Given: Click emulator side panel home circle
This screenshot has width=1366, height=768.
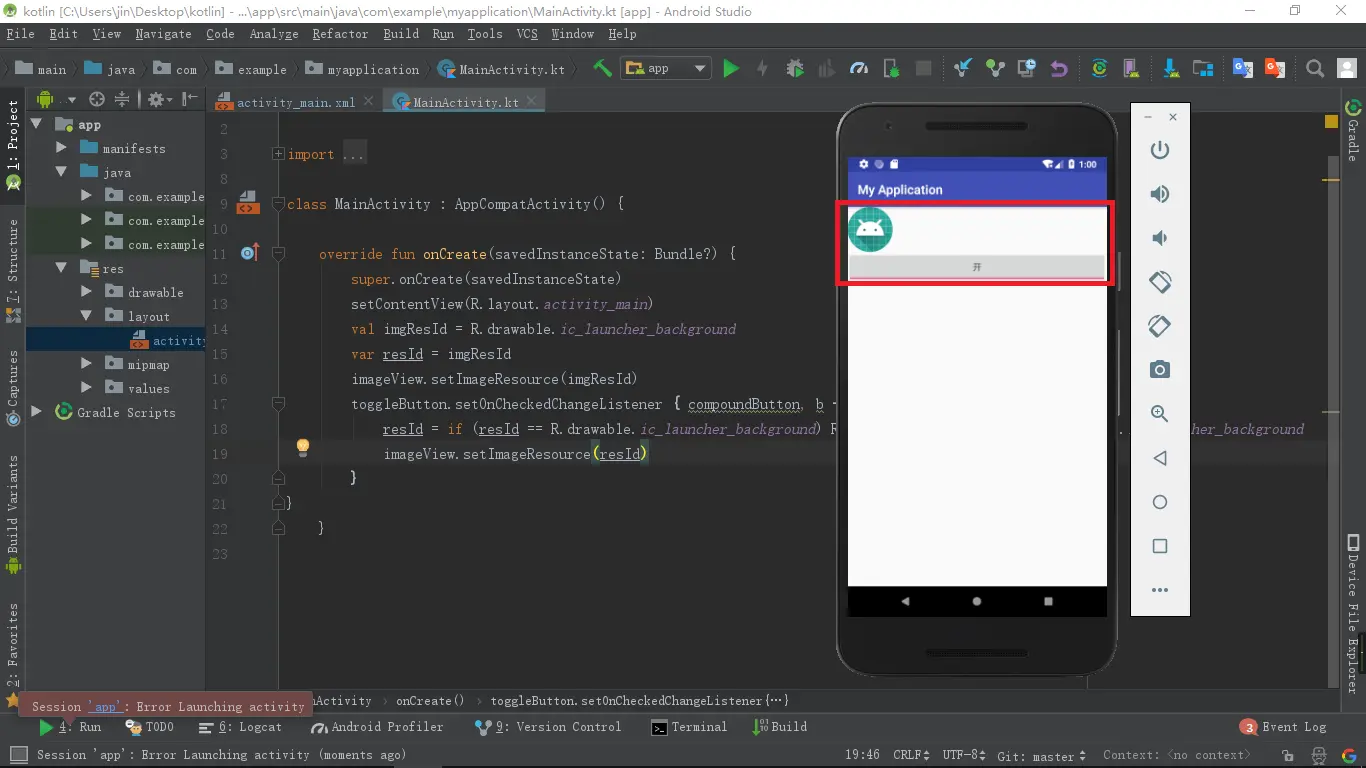Looking at the screenshot, I should pyautogui.click(x=1160, y=502).
